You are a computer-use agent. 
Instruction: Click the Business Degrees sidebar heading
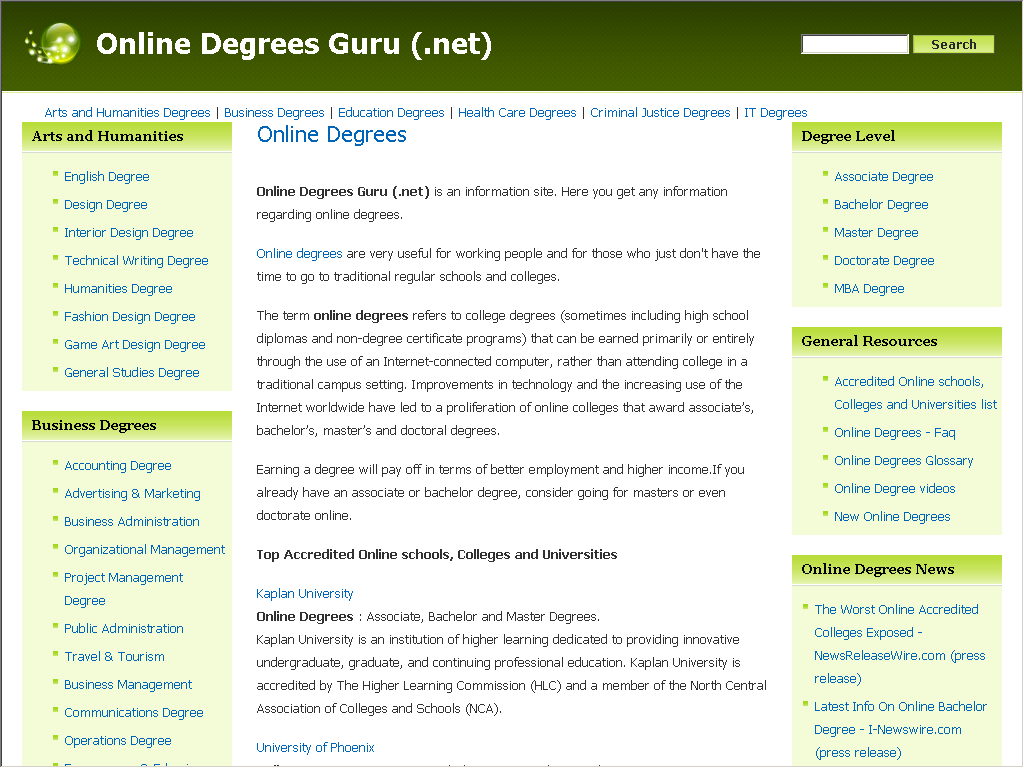(94, 426)
